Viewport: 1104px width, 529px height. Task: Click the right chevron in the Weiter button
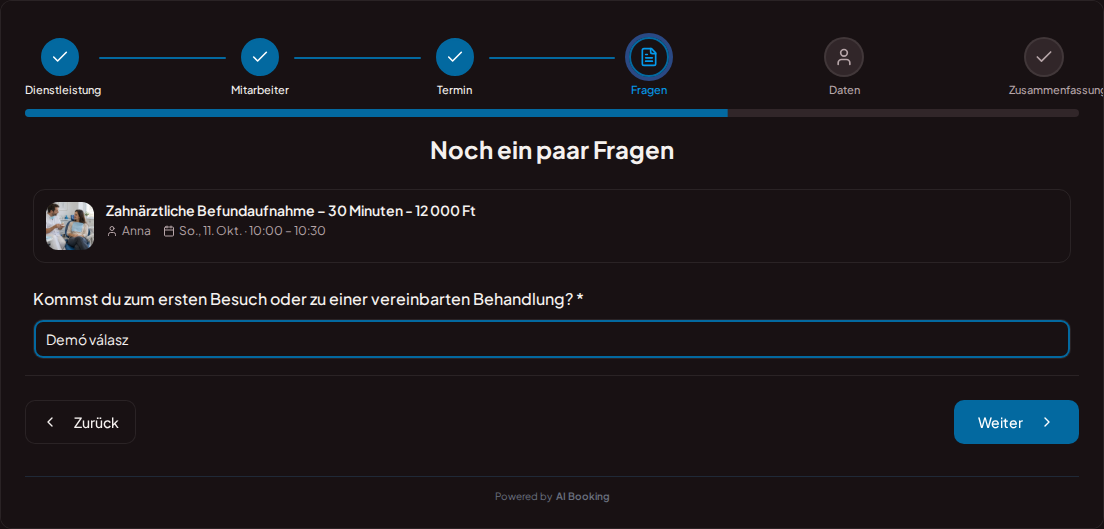[1047, 422]
